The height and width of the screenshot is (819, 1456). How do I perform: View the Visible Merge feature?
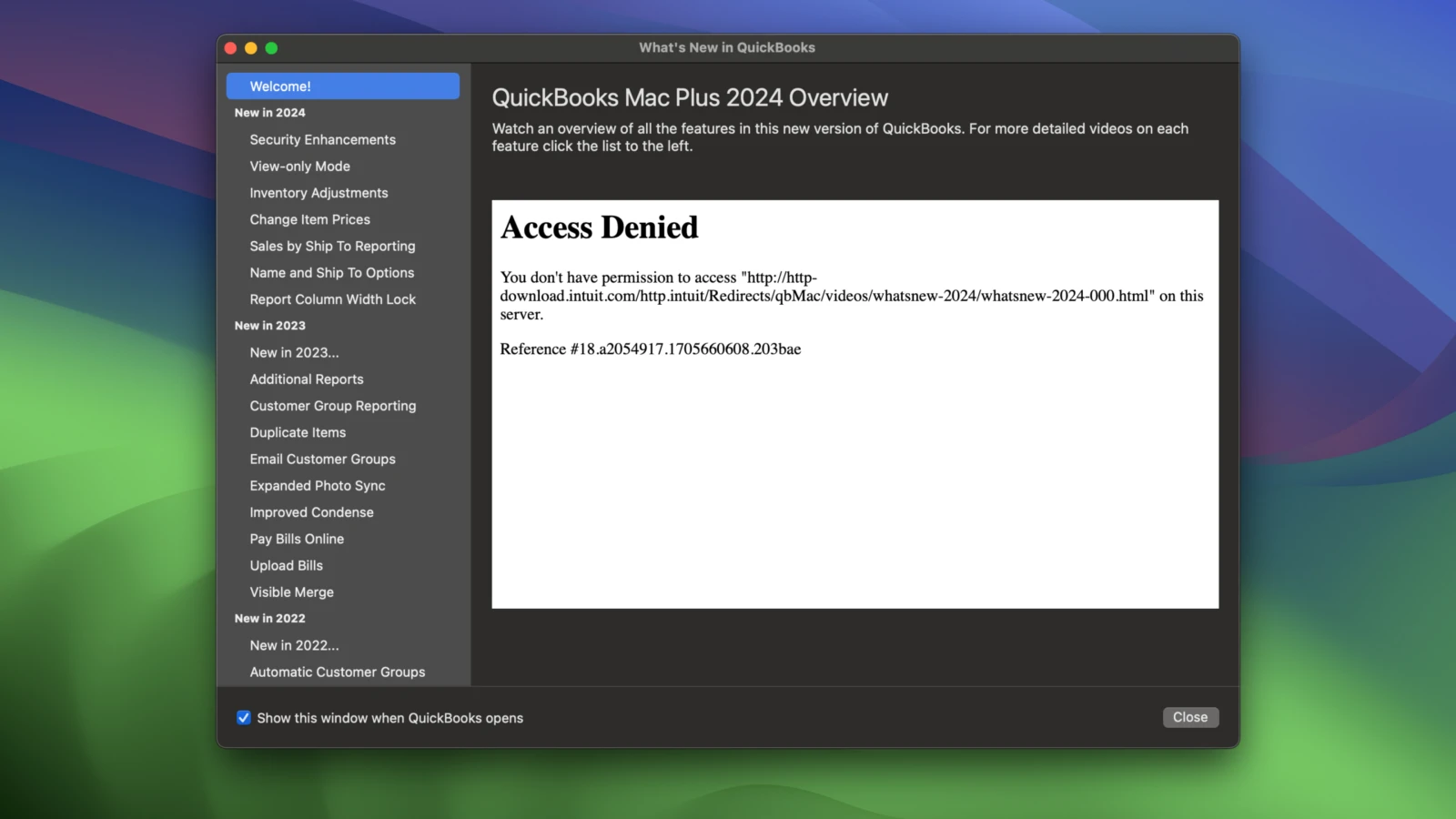click(291, 591)
